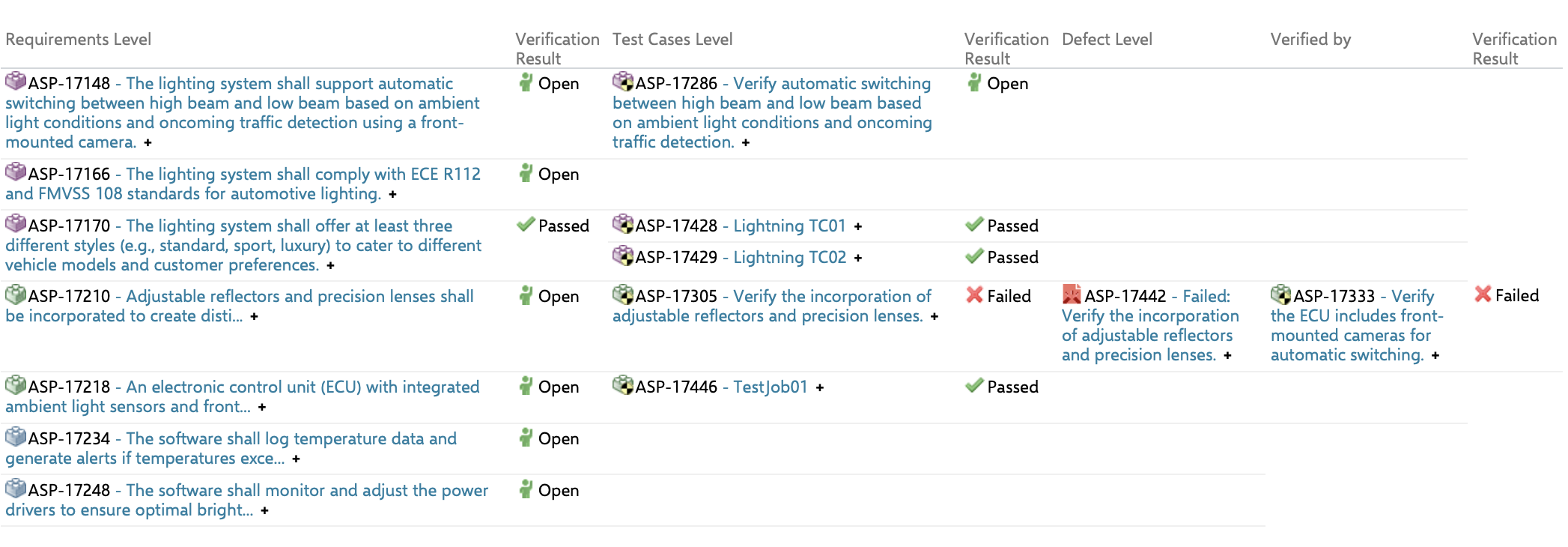Screen dimensions: 1568x547
Task: Expand ASP-17428 Lightning TC01 plus sign
Action: (857, 226)
